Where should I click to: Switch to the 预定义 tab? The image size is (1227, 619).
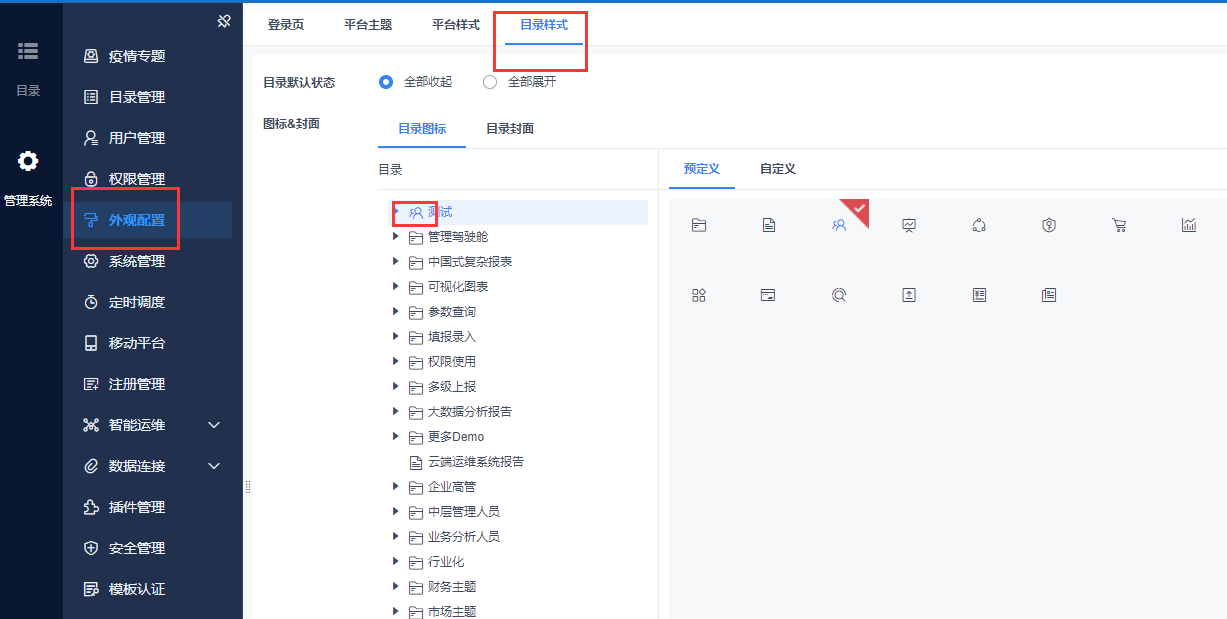click(x=702, y=169)
